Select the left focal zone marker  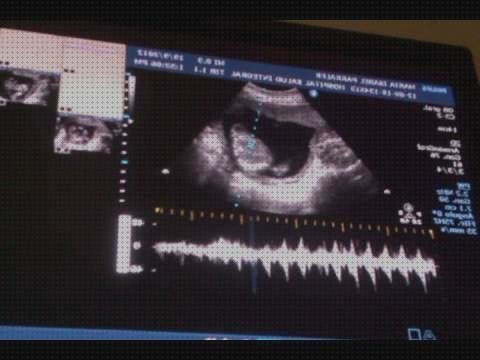pos(165,172)
